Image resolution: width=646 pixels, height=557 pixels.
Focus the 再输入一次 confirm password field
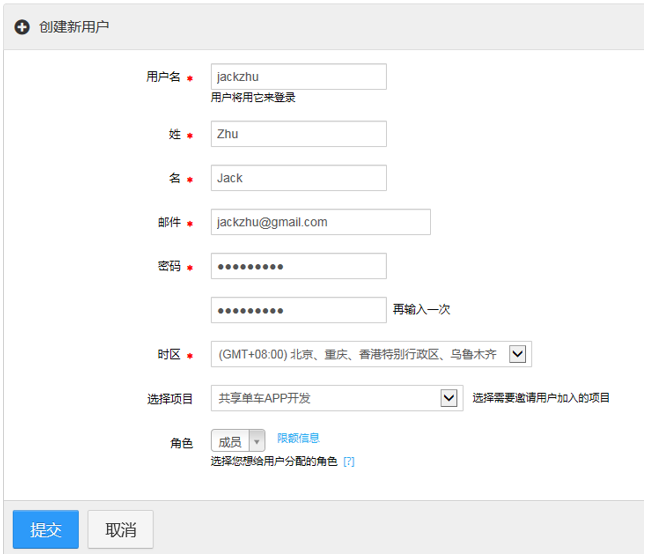coord(298,310)
